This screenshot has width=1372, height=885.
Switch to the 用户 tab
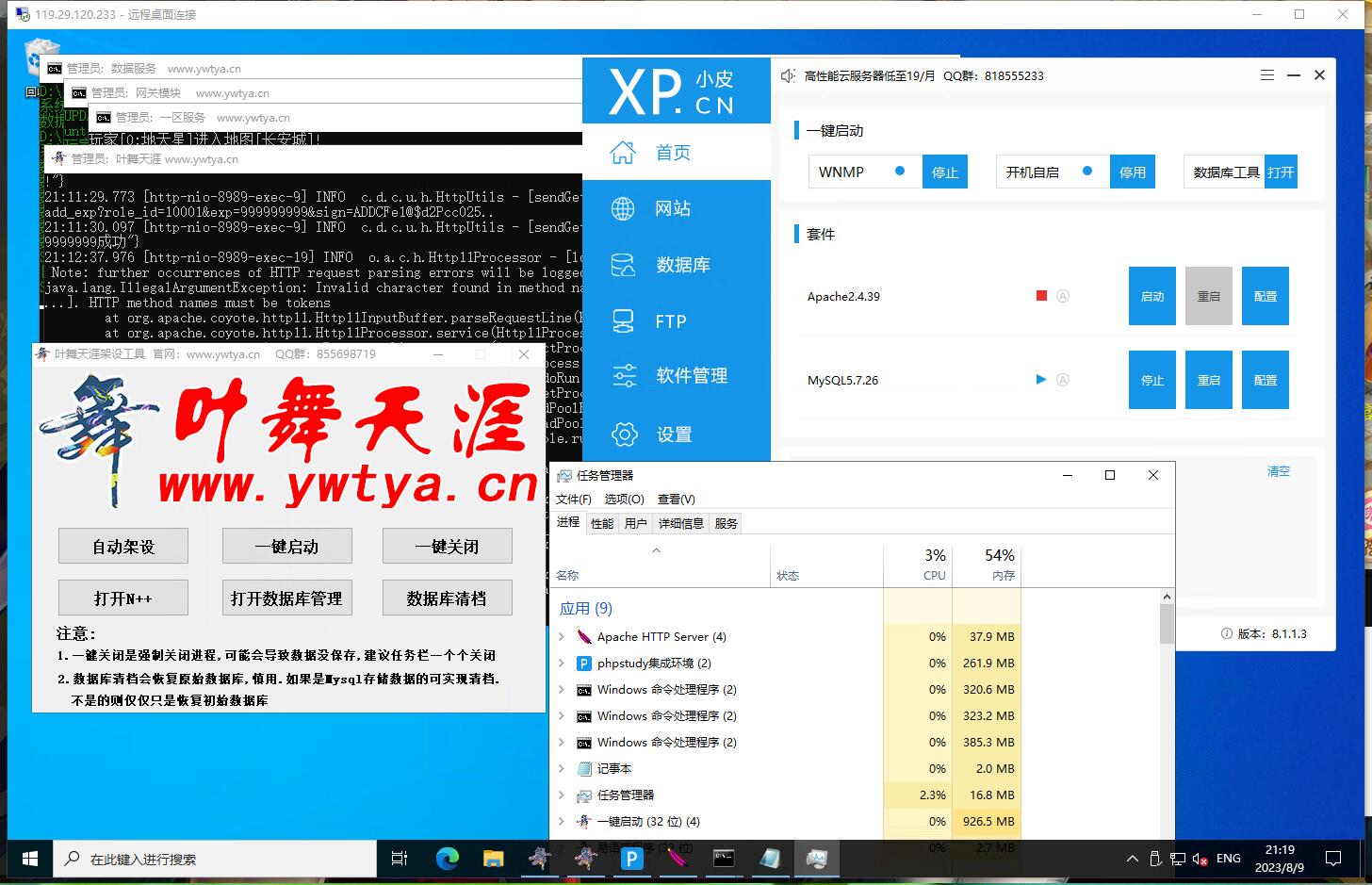click(x=636, y=524)
